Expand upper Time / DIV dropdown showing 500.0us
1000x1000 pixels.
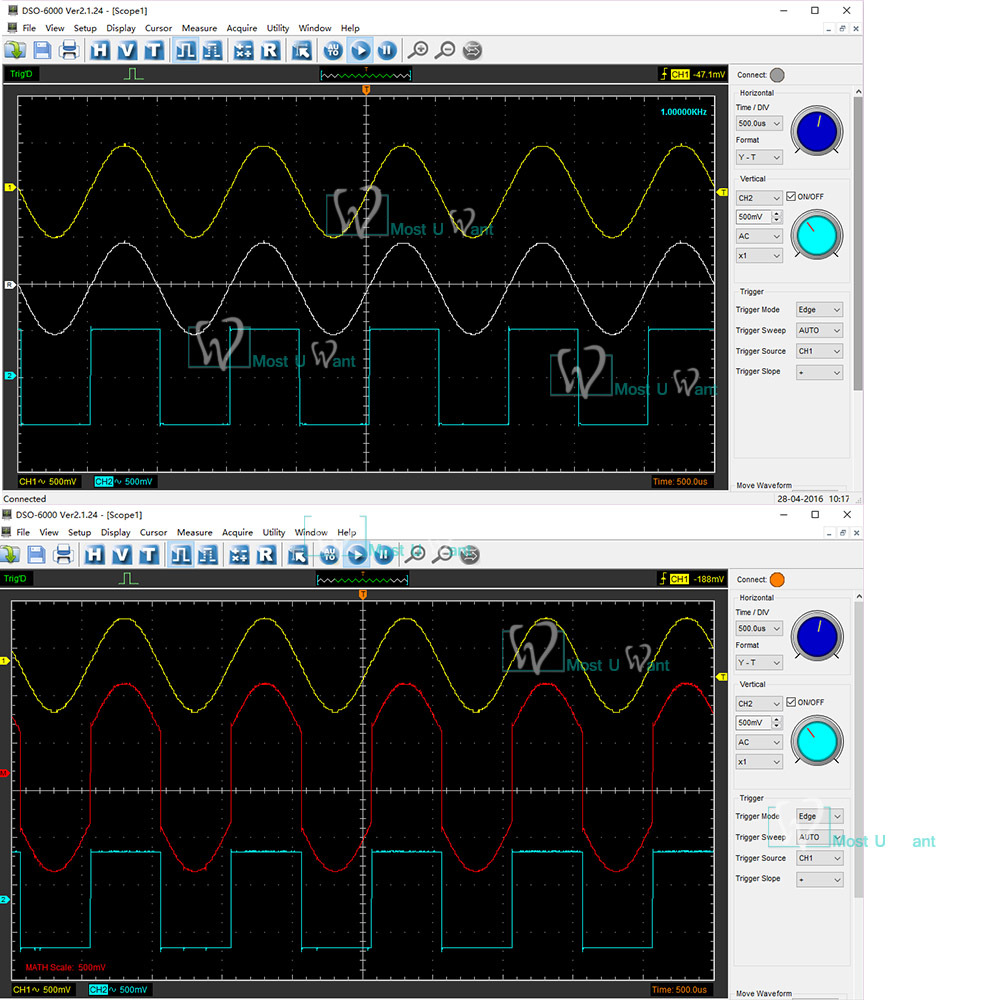(x=759, y=123)
